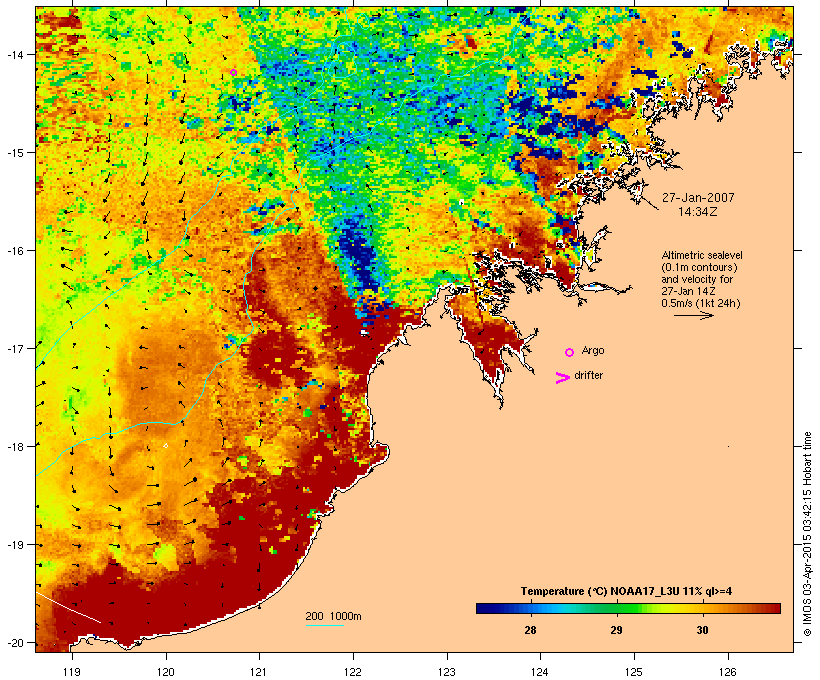Click the '120' longitude axis label
Screen dimensions: 820x680
166,672
